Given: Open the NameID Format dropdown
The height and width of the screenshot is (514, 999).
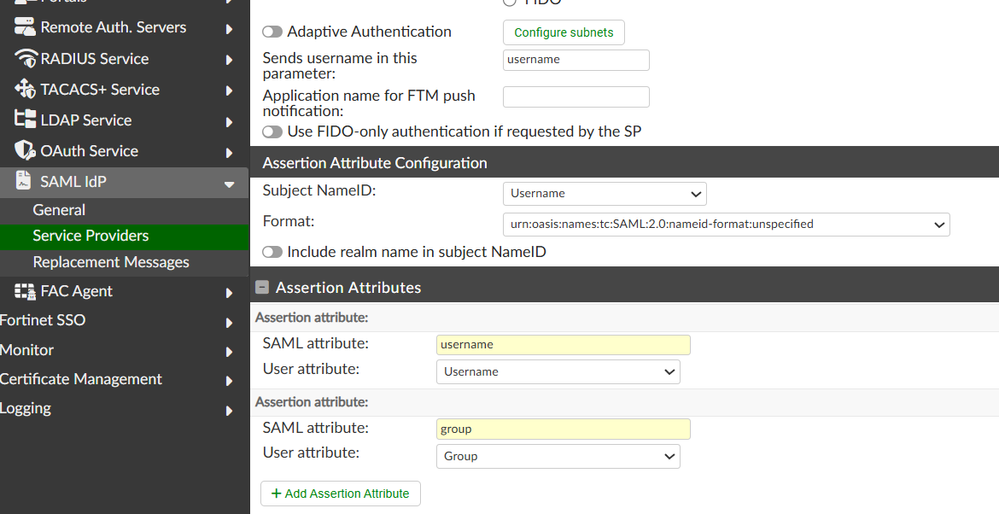Looking at the screenshot, I should pos(726,225).
